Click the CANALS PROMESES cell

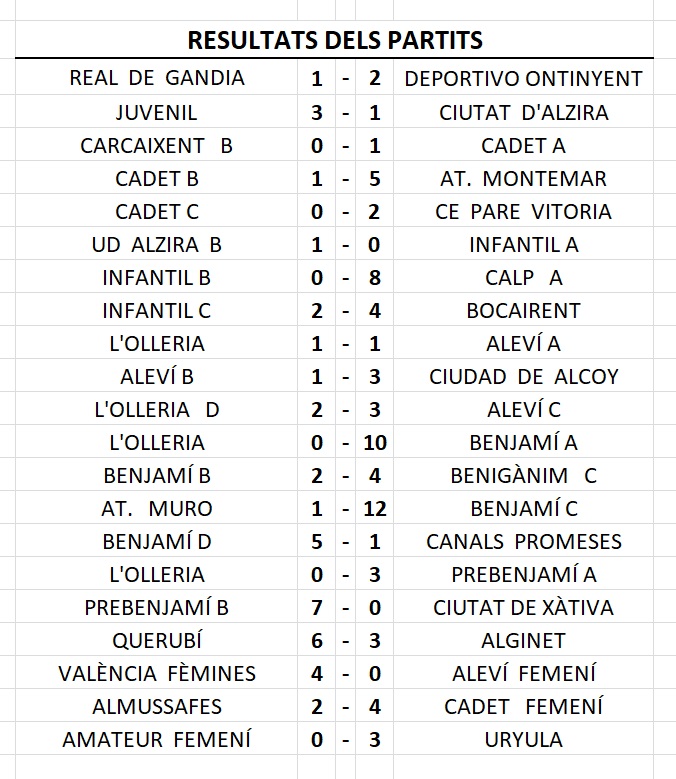click(524, 541)
